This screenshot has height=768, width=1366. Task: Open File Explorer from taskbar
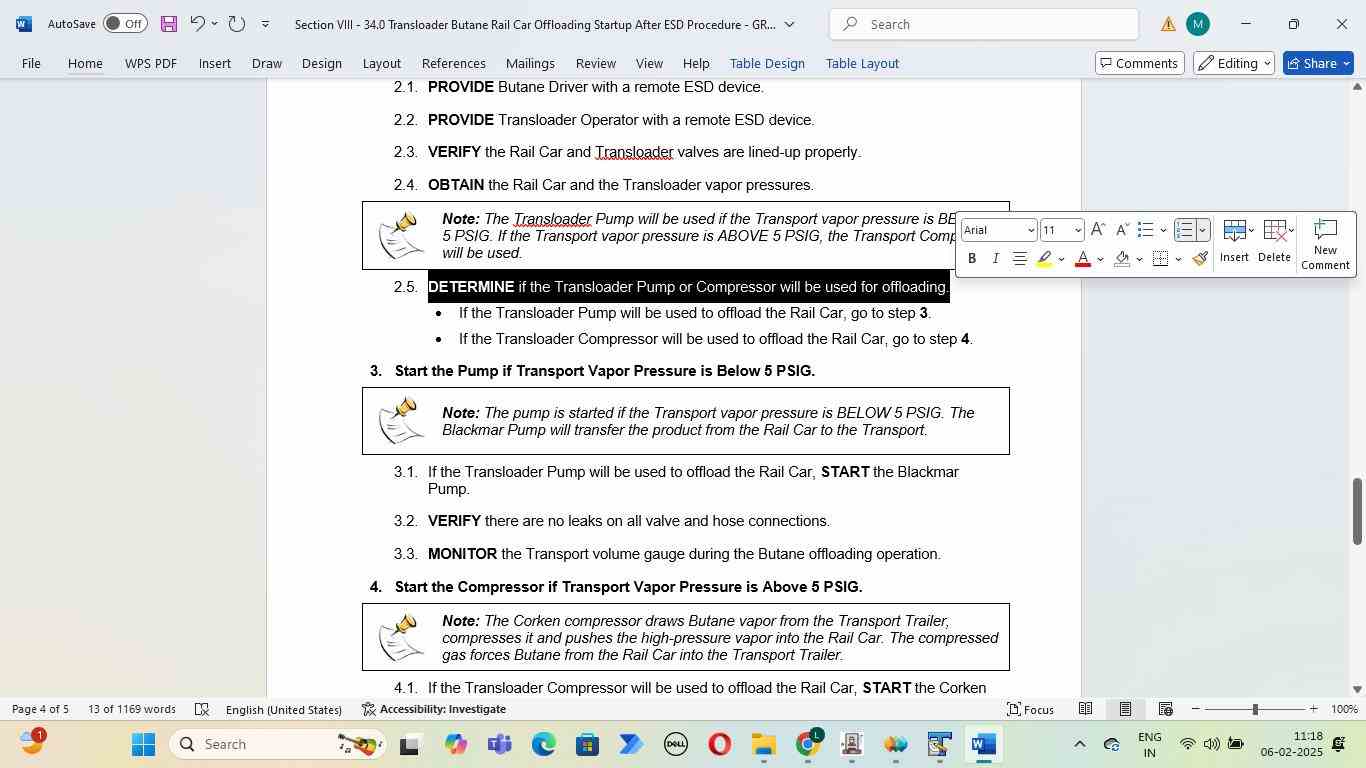(x=764, y=744)
